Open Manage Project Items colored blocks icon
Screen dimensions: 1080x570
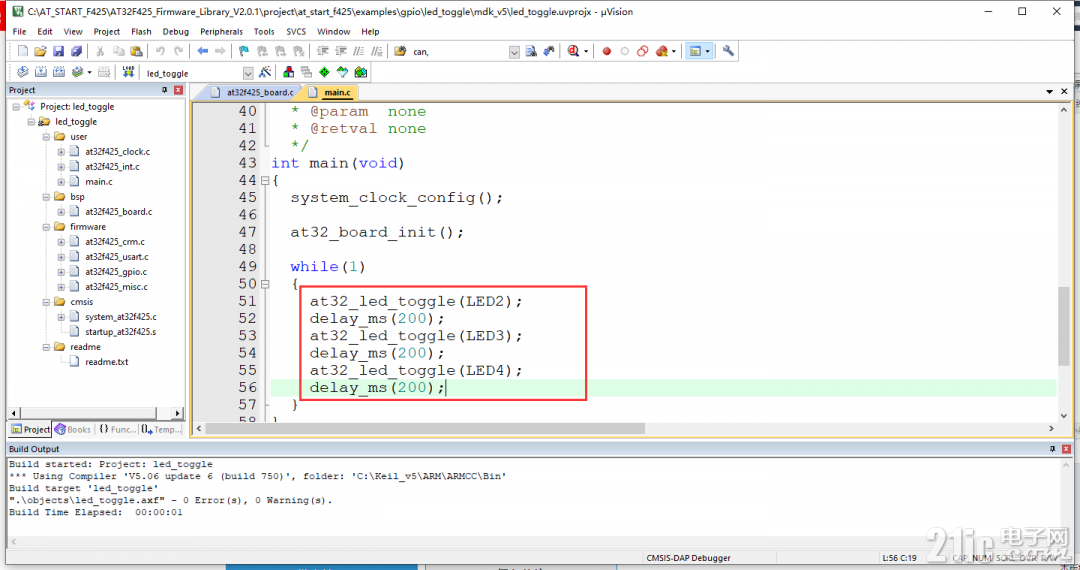coord(289,72)
